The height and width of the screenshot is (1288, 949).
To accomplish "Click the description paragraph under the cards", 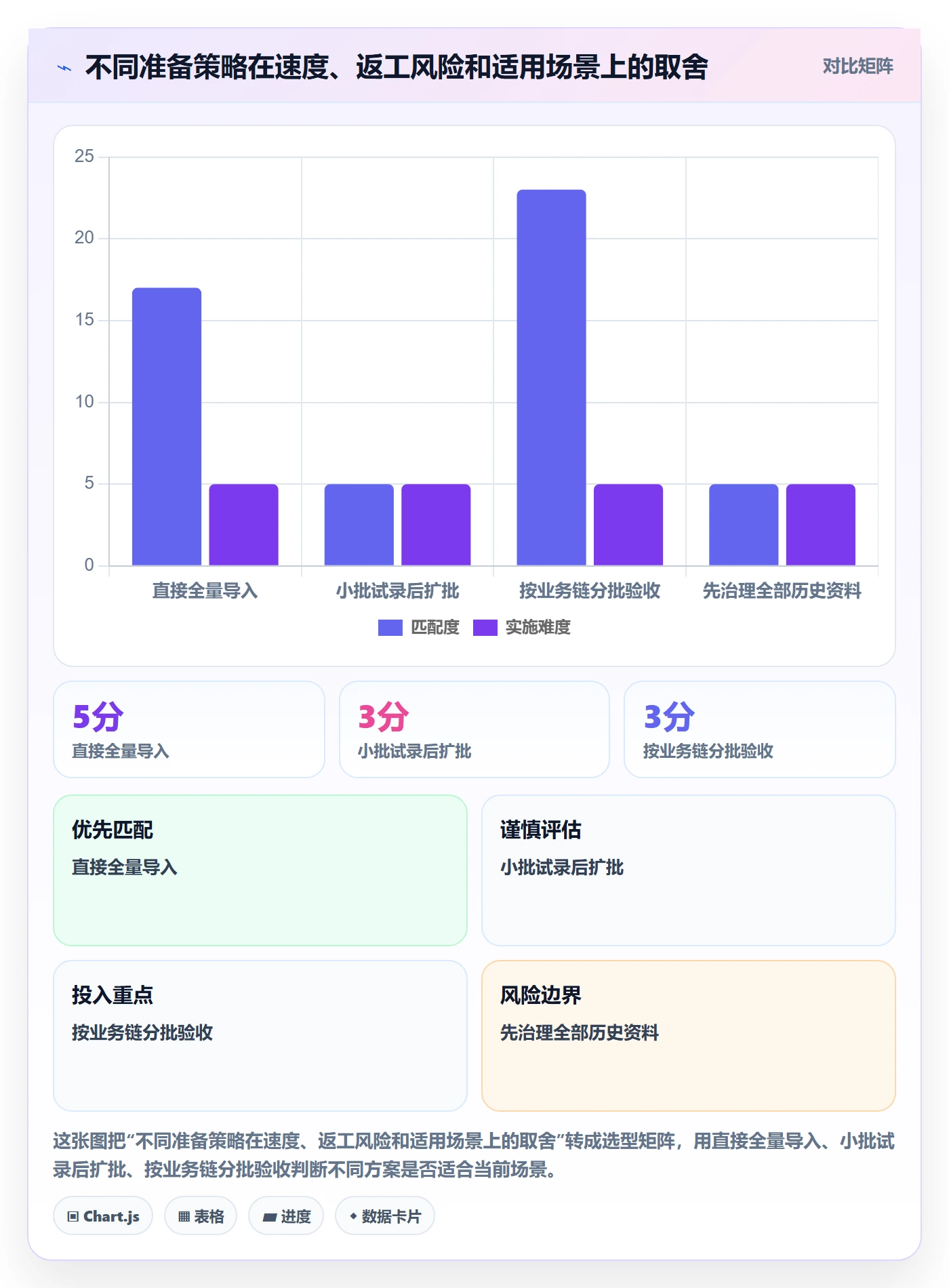I will pyautogui.click(x=474, y=1155).
